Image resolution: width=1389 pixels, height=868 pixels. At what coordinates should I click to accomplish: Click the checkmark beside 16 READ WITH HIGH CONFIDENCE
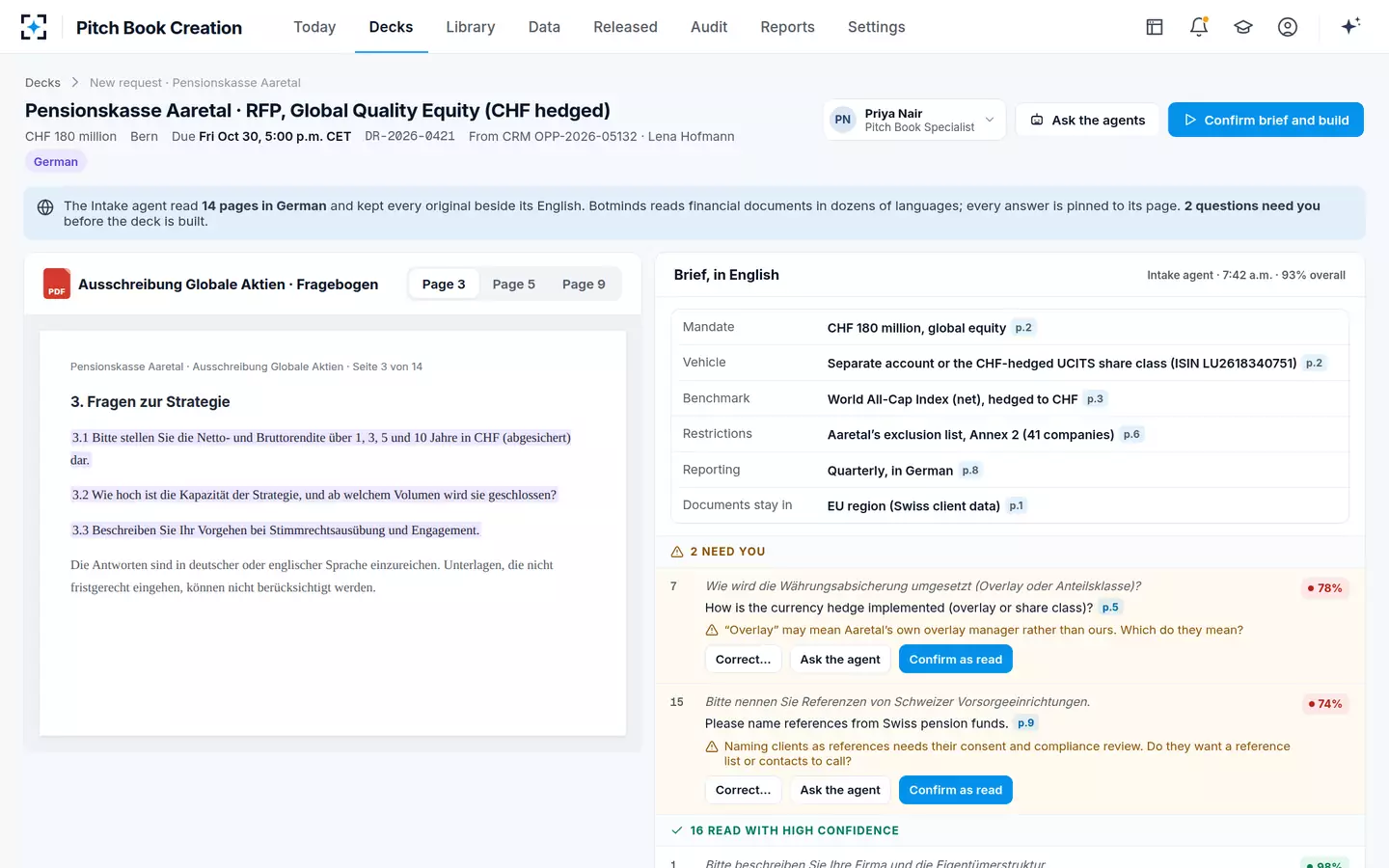[677, 830]
